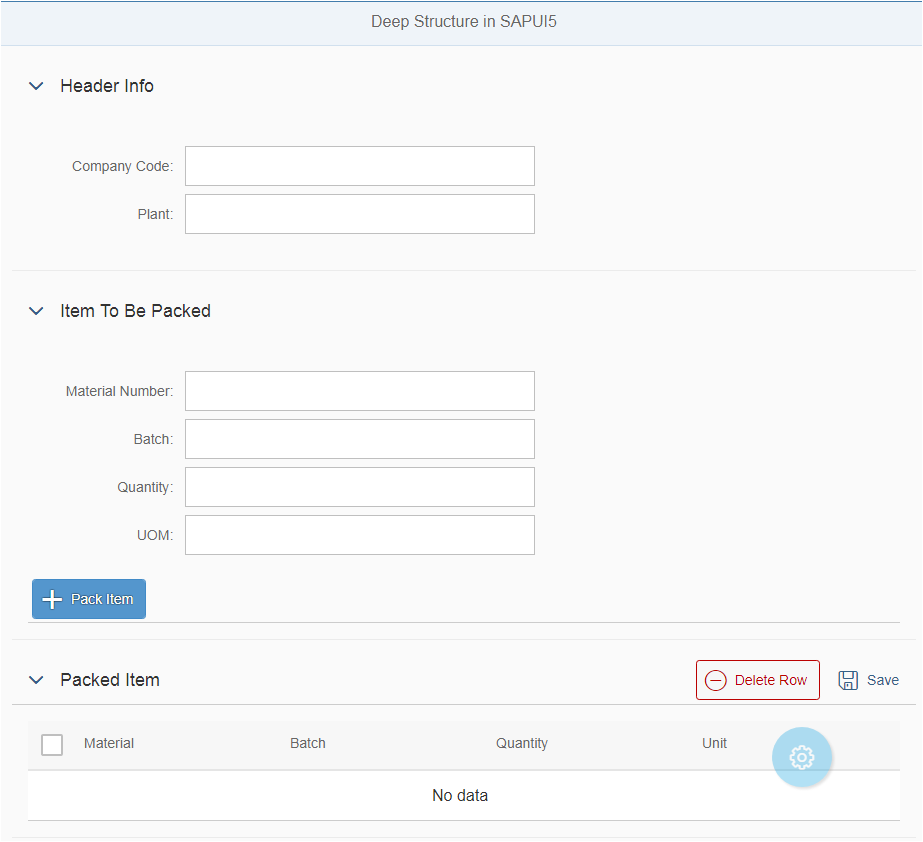Click the Quantity label beside its input field
Image resolution: width=923 pixels, height=842 pixels.
tap(145, 487)
